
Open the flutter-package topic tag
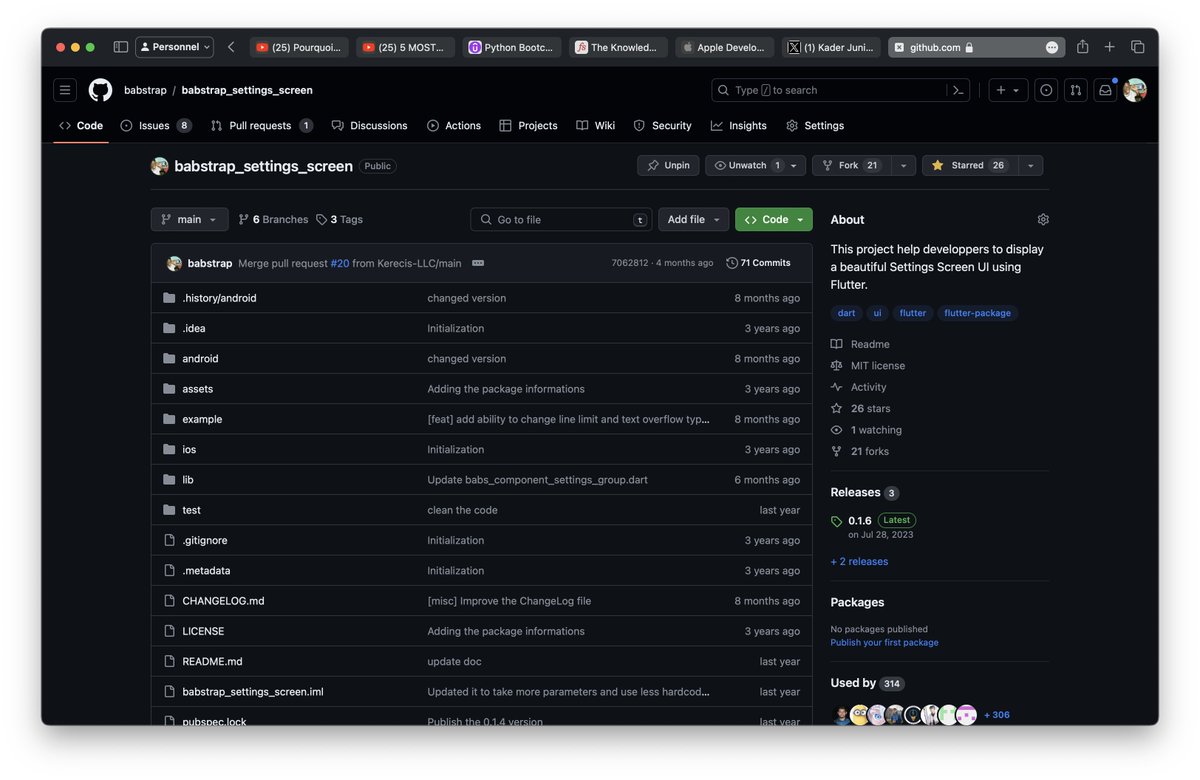(978, 312)
